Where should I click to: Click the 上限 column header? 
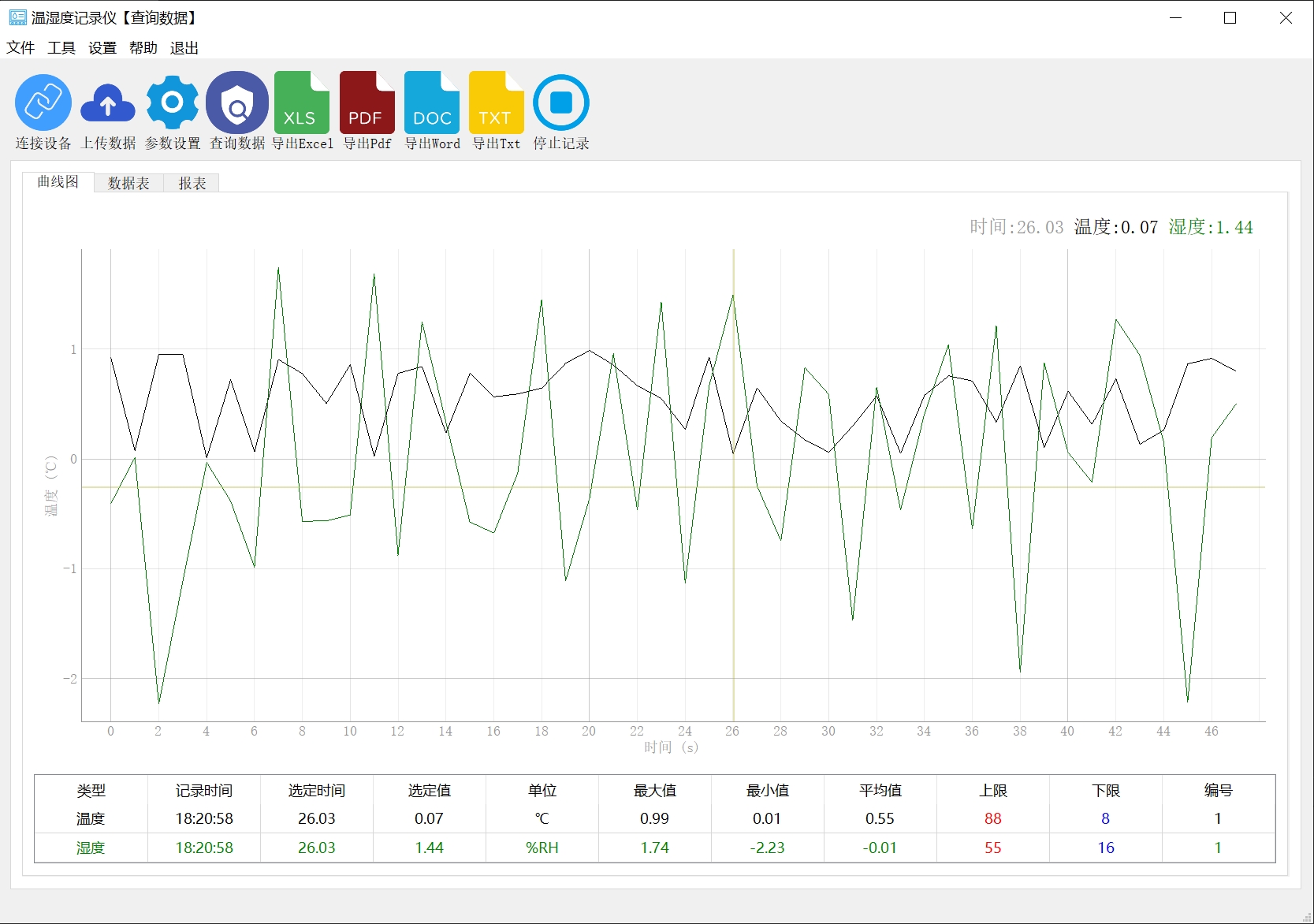click(993, 791)
